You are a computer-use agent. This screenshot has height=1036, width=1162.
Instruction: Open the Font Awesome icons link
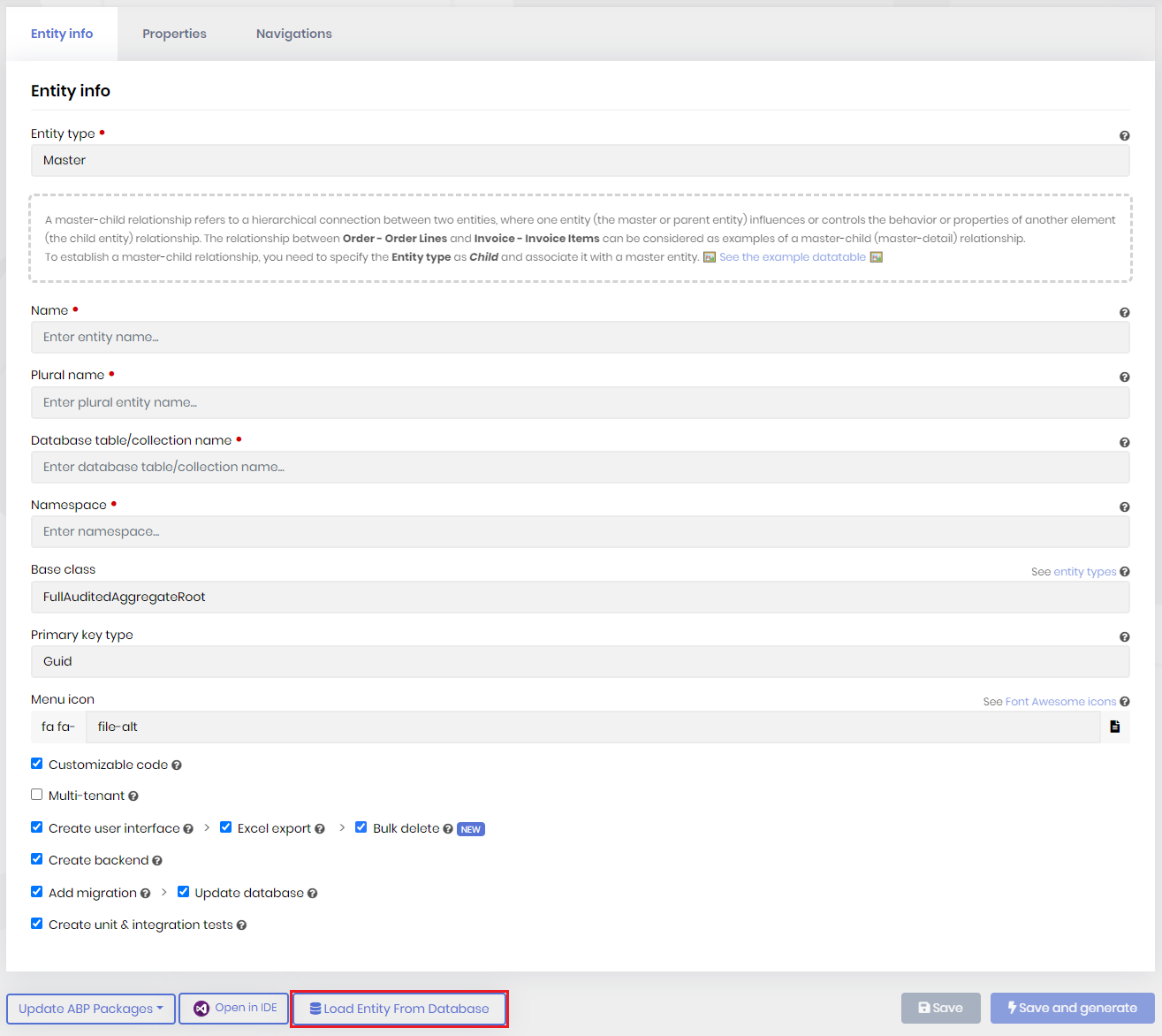click(x=1060, y=701)
